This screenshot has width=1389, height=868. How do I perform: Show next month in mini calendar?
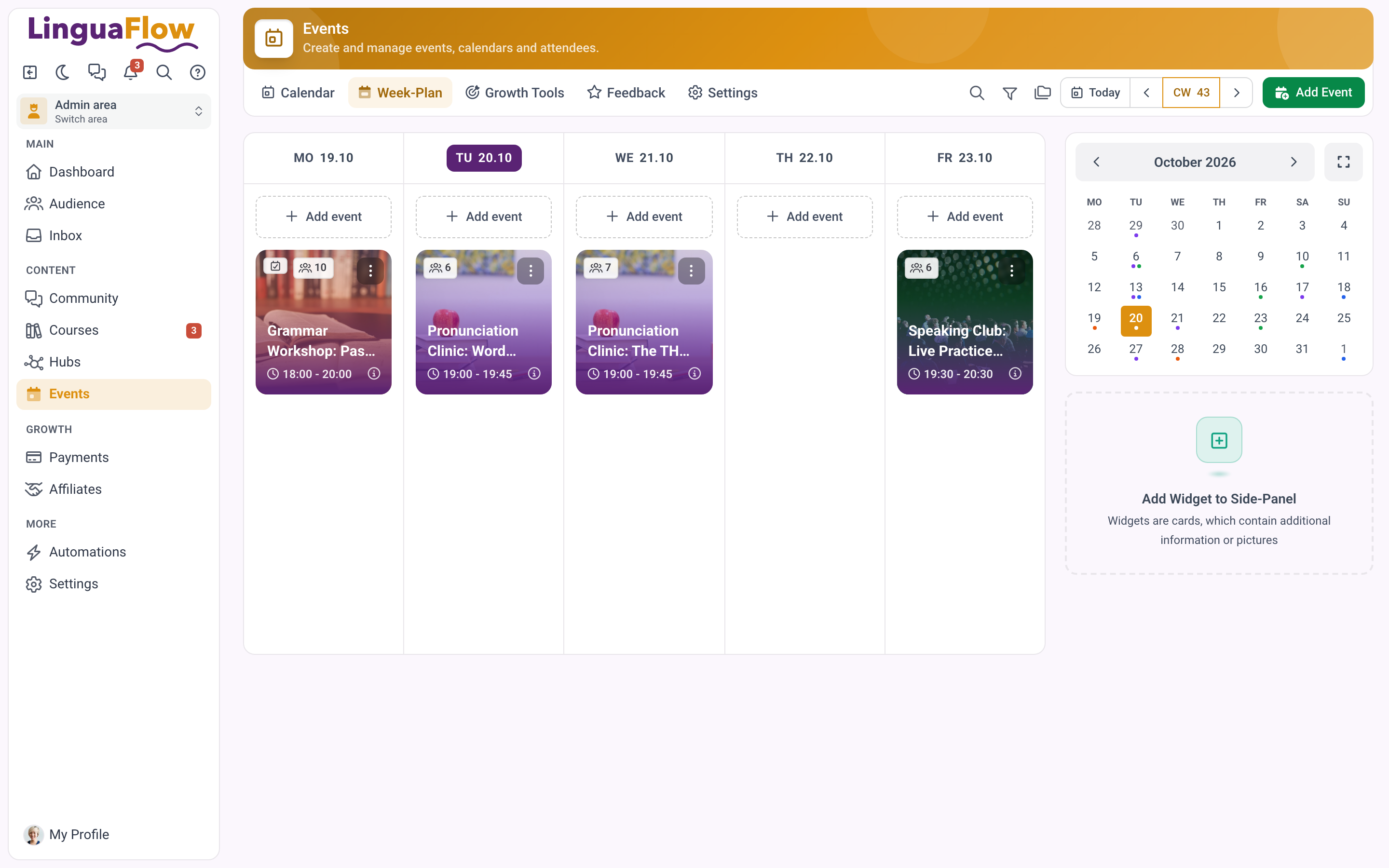tap(1294, 162)
